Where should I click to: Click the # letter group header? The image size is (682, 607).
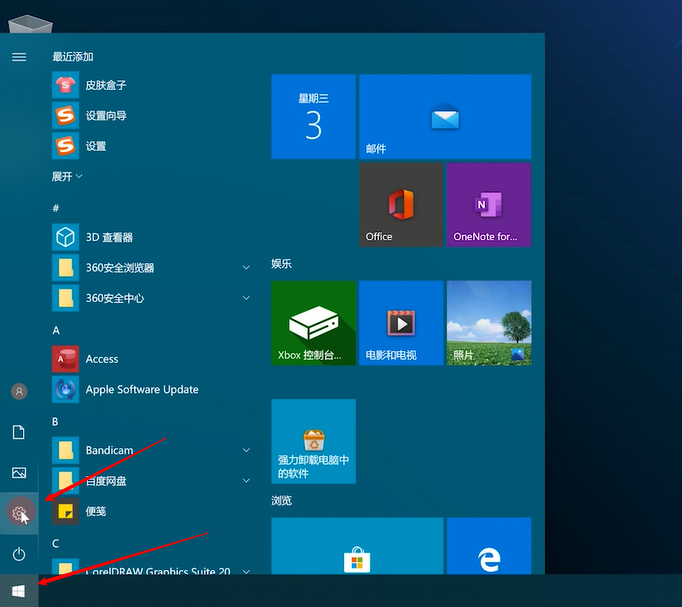(x=56, y=208)
